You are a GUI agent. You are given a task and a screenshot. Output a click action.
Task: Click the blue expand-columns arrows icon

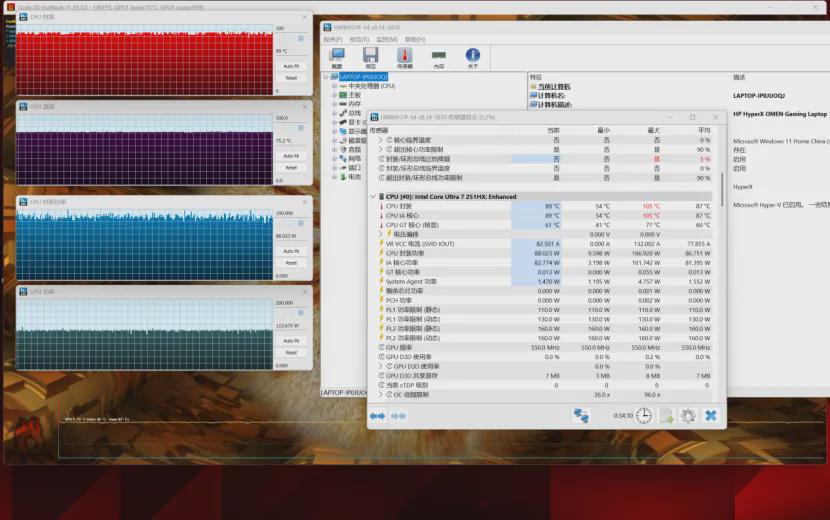click(377, 416)
